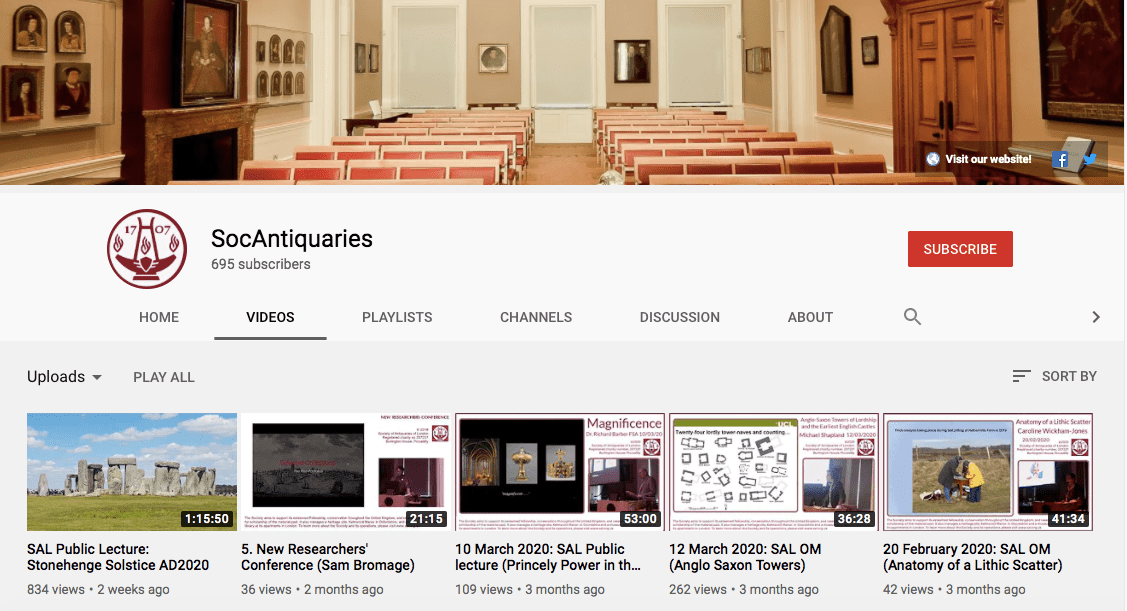Open the Stonehenge Solstice video thumbnail

coord(132,471)
